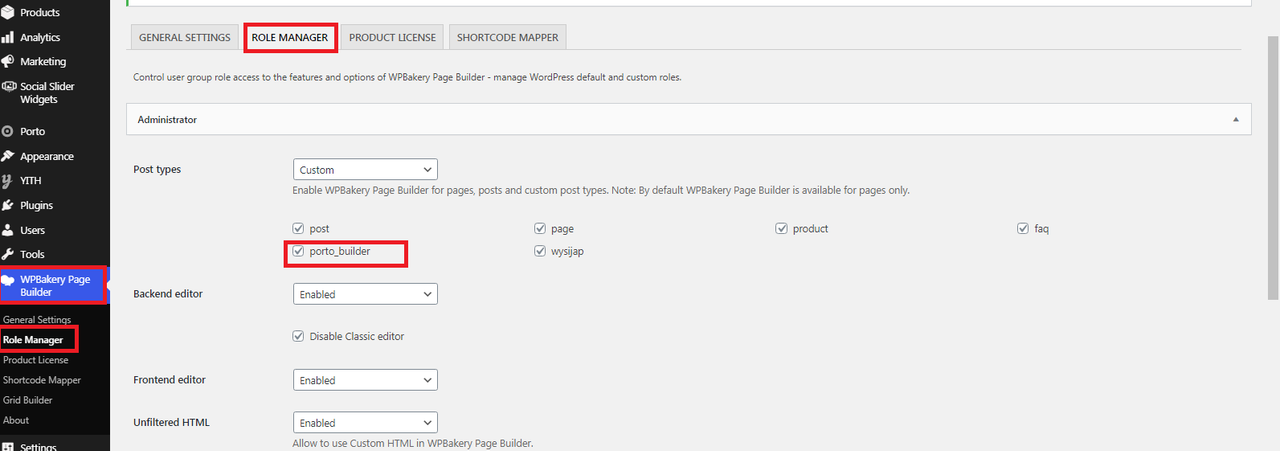Open Product License sidebar submenu item

[x=36, y=360]
